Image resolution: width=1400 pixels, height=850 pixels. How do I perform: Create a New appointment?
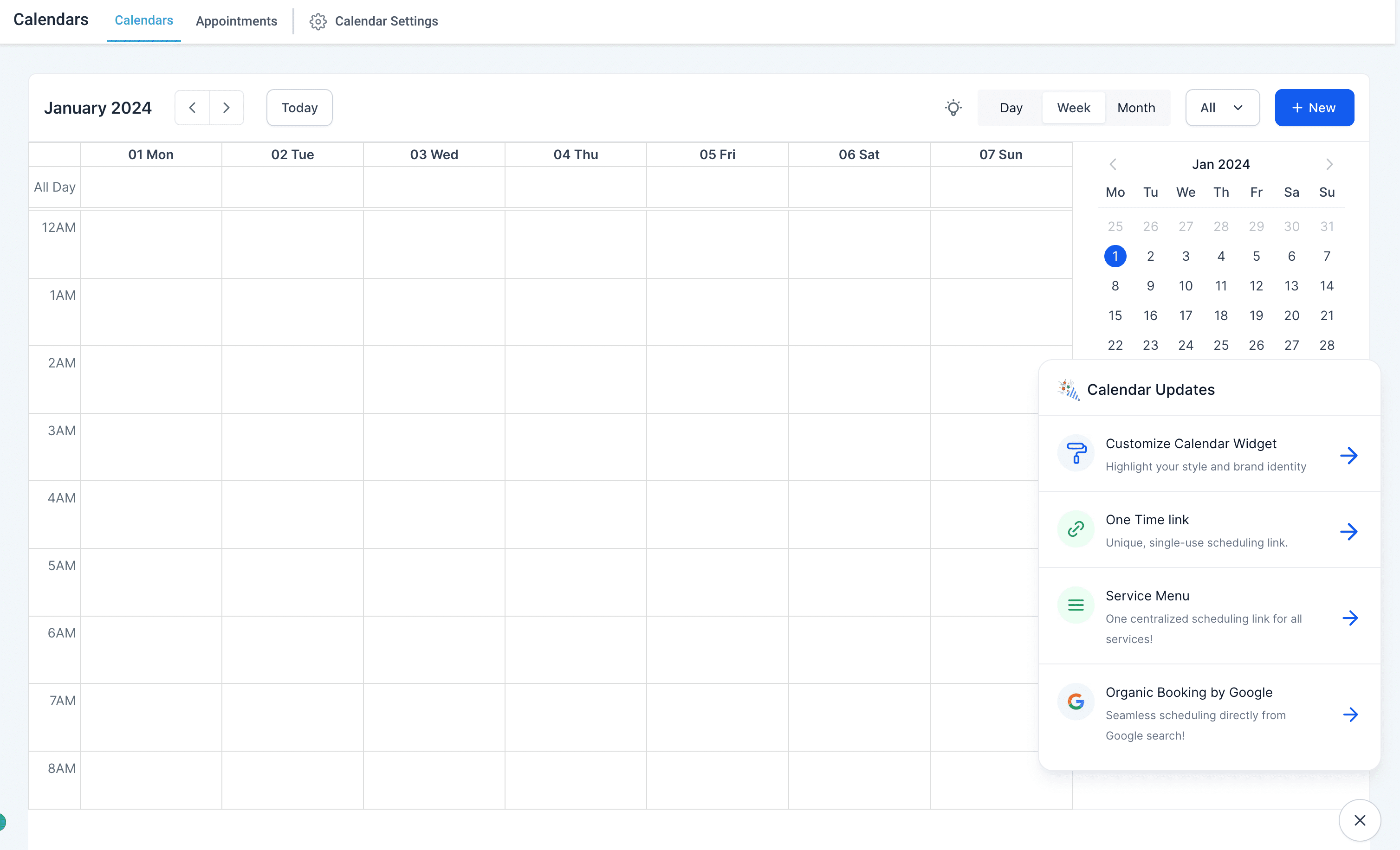[1314, 107]
